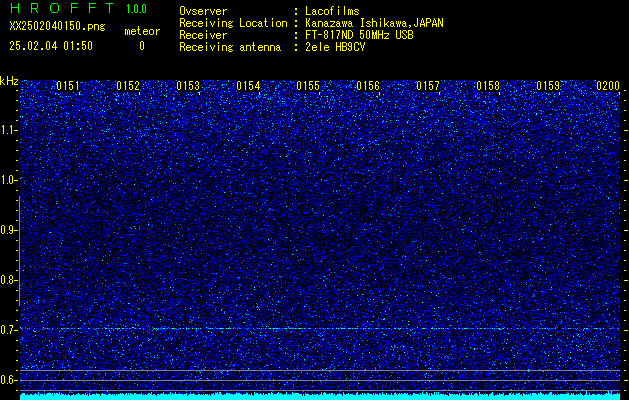Click the Receiving Location label
This screenshot has height=400, width=629.
233,23
